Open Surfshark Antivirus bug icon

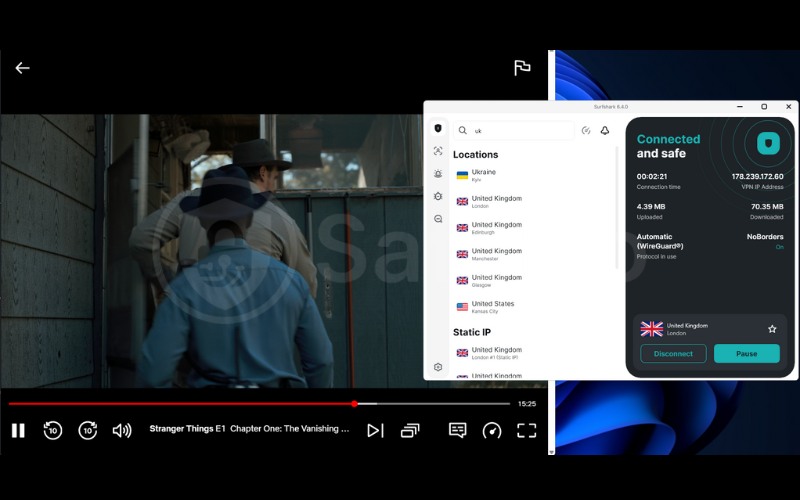[x=438, y=196]
